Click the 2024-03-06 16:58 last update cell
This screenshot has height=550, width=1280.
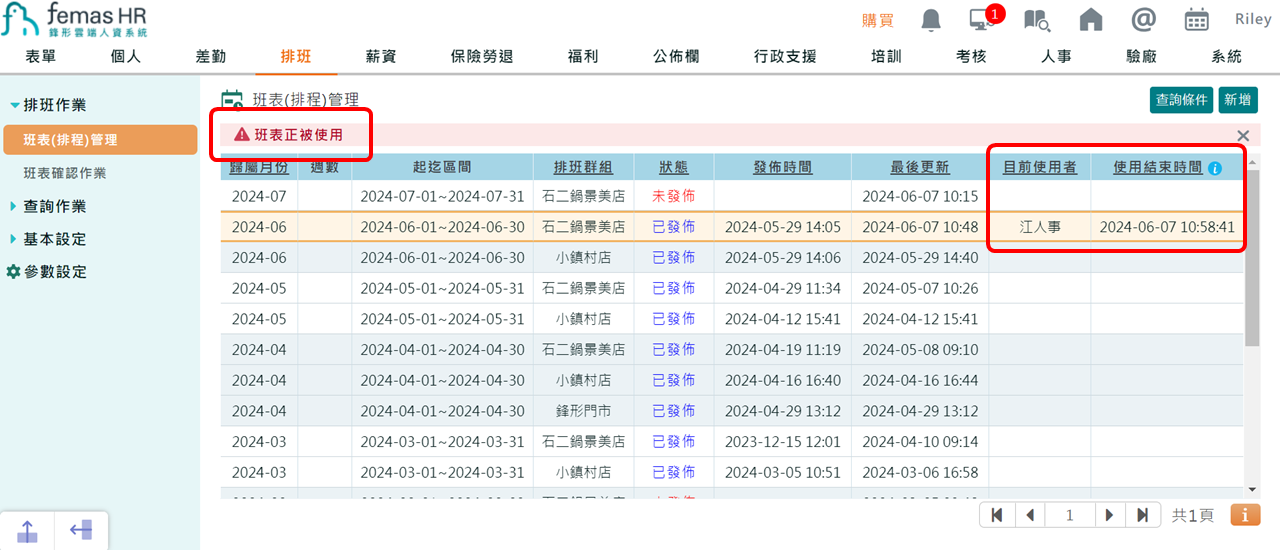(920, 472)
